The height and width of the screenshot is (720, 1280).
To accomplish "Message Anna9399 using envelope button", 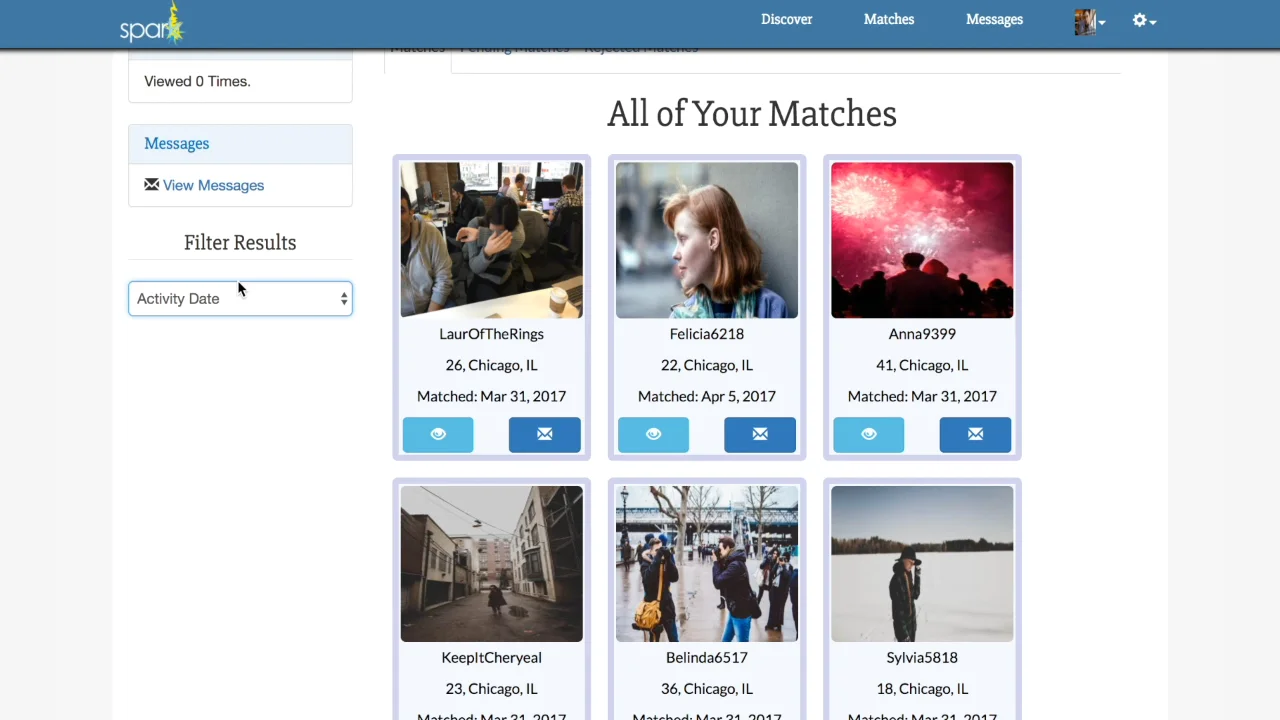I will [x=975, y=434].
